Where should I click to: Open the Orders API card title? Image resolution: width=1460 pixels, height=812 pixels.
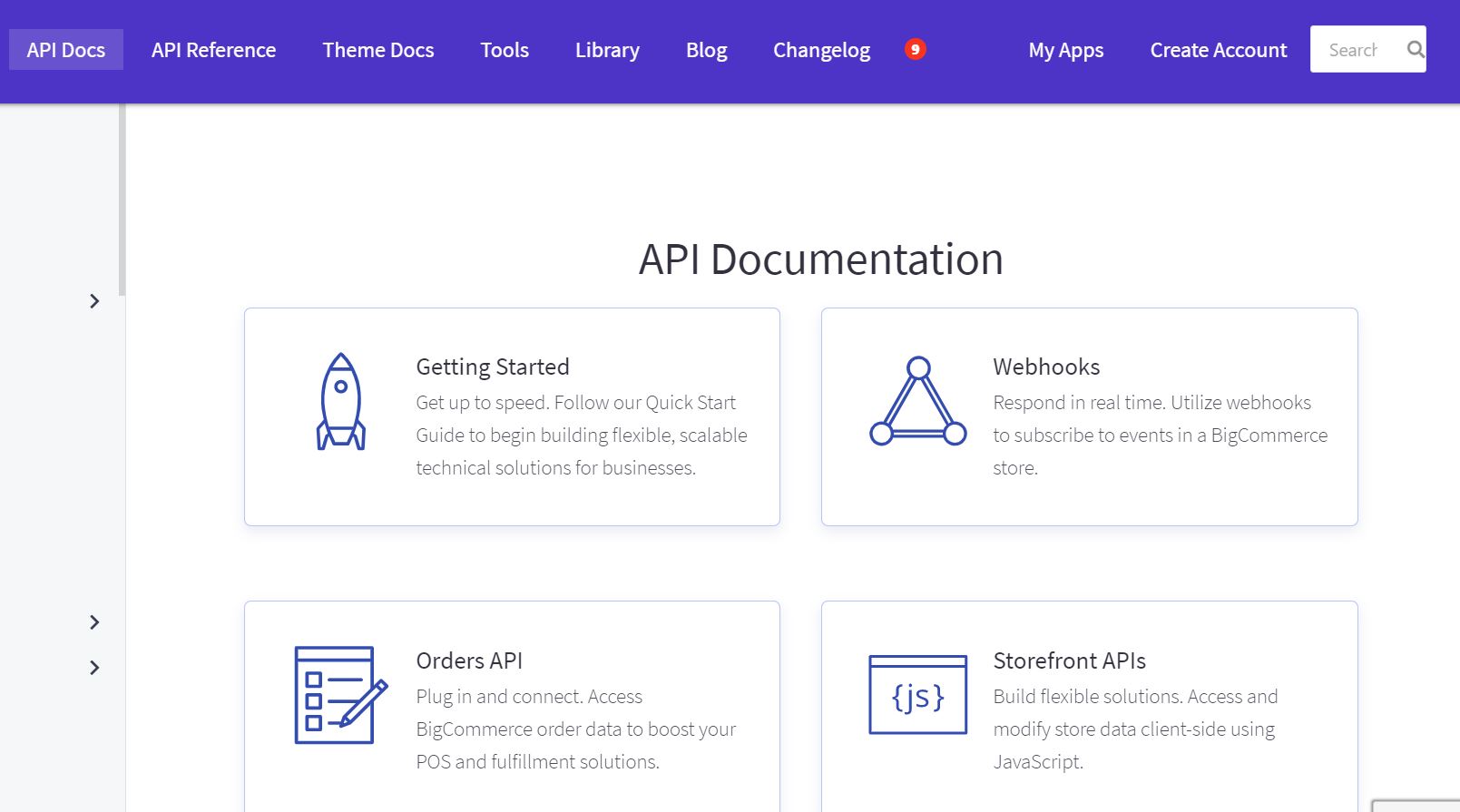point(469,660)
